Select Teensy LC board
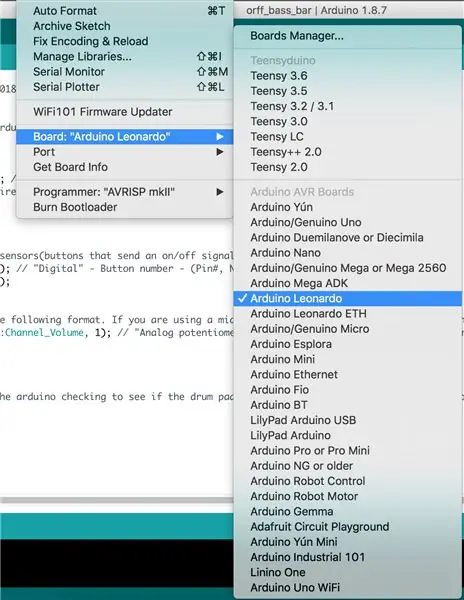 coord(348,137)
